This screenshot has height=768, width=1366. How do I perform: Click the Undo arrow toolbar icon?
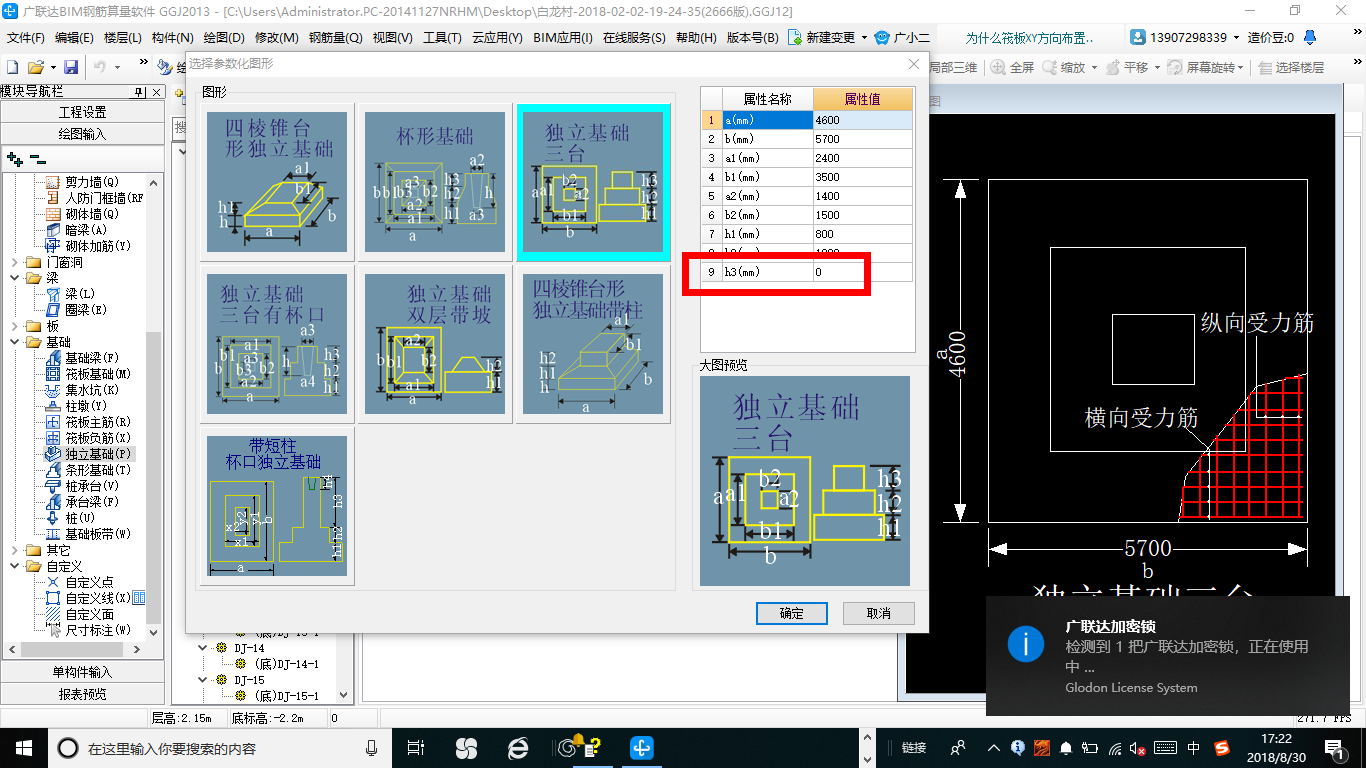tap(100, 67)
